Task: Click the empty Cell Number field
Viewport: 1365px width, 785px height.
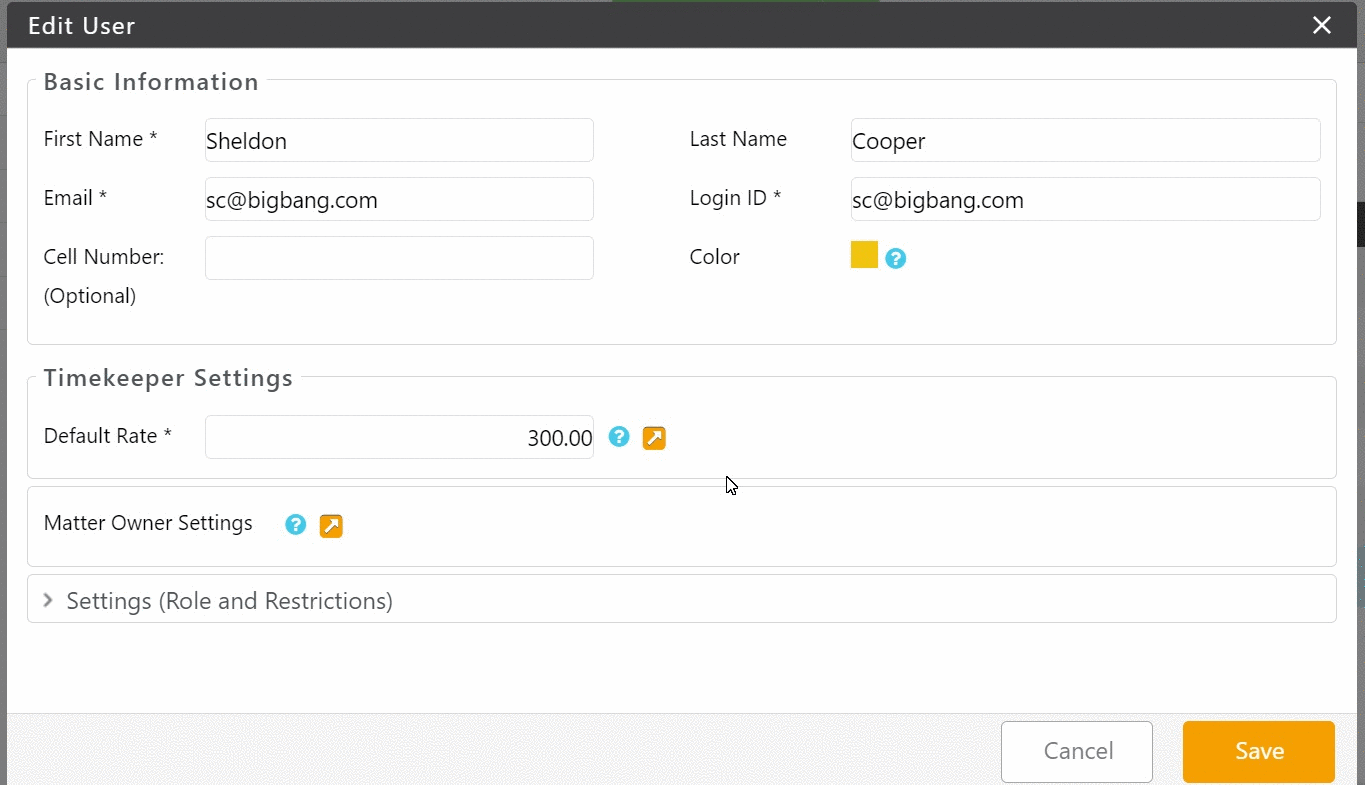Action: coord(399,258)
